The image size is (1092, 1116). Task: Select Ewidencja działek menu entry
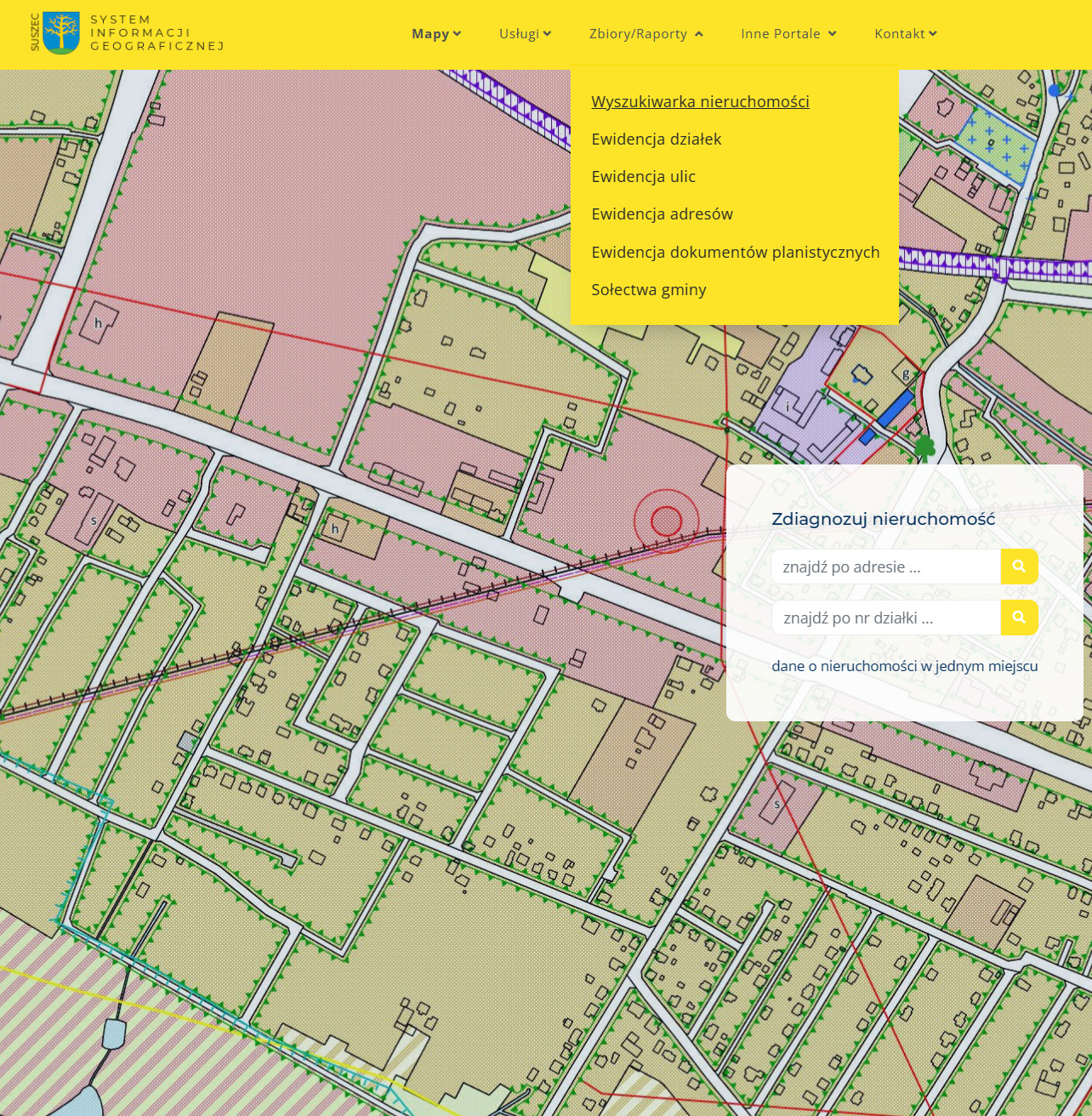656,139
